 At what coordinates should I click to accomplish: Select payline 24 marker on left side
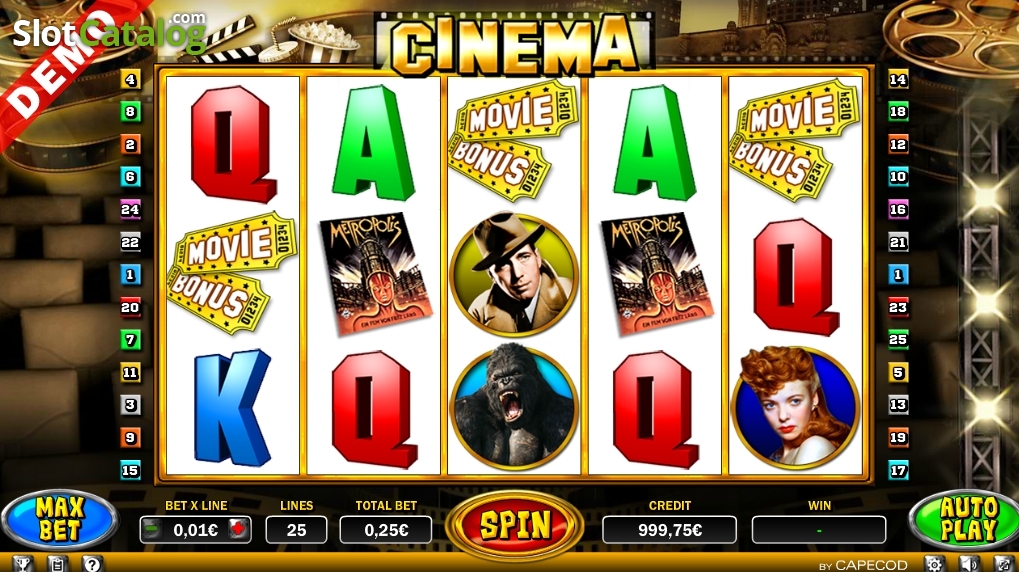tap(131, 209)
